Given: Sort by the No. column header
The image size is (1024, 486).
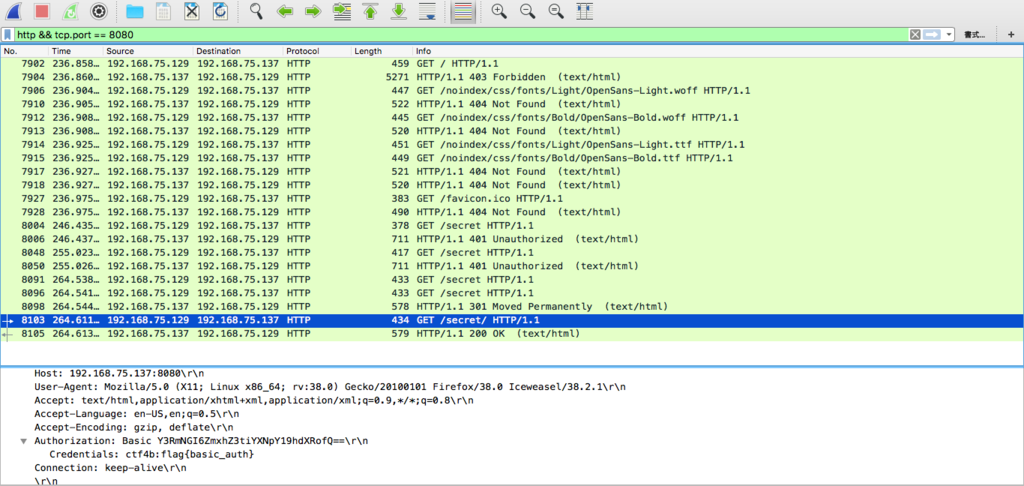Looking at the screenshot, I should [x=24, y=51].
